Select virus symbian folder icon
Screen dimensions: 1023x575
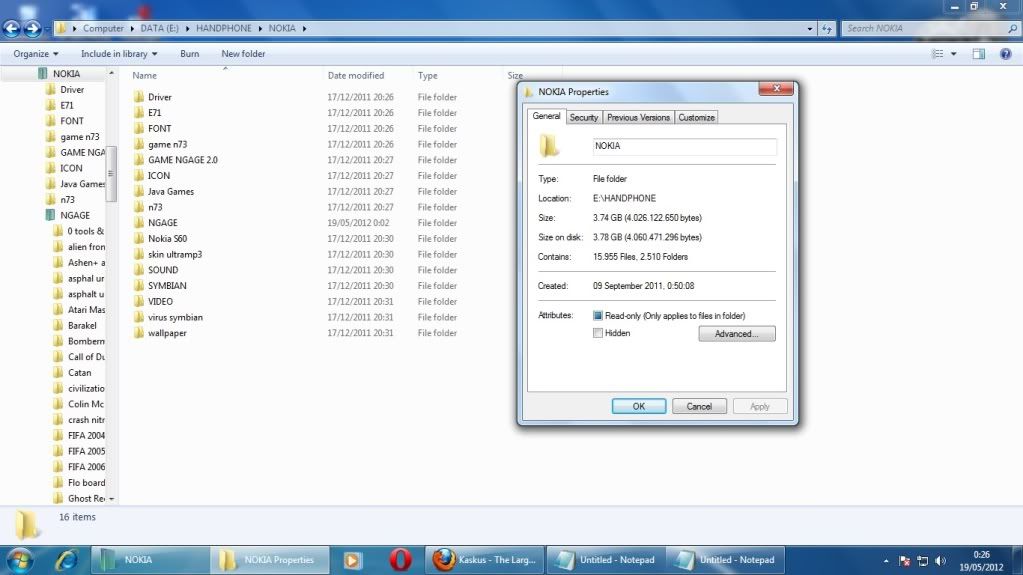[138, 317]
